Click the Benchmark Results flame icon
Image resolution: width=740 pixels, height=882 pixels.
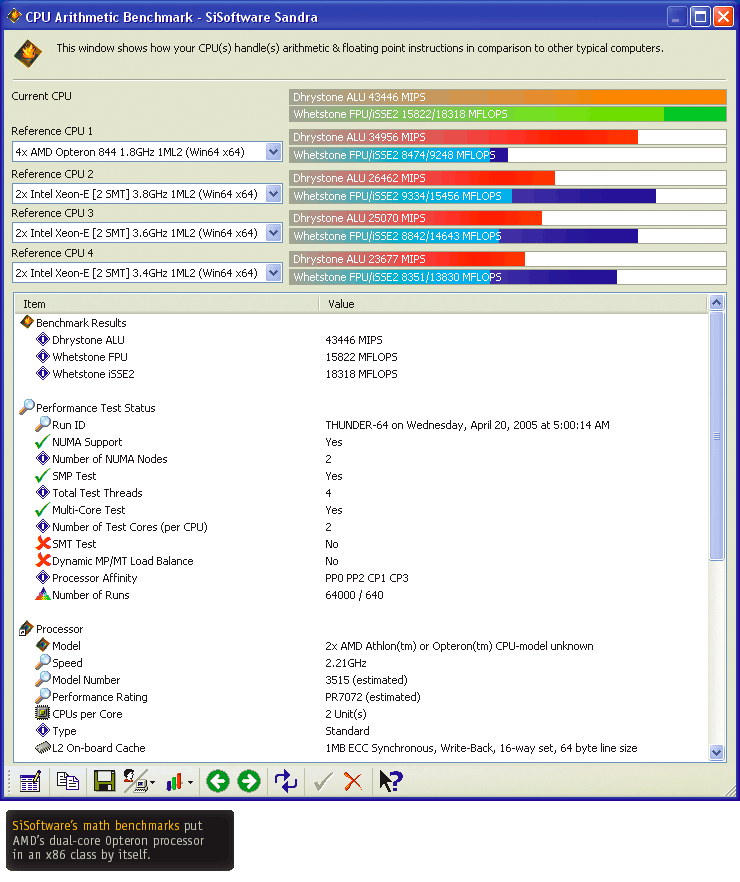(x=27, y=322)
